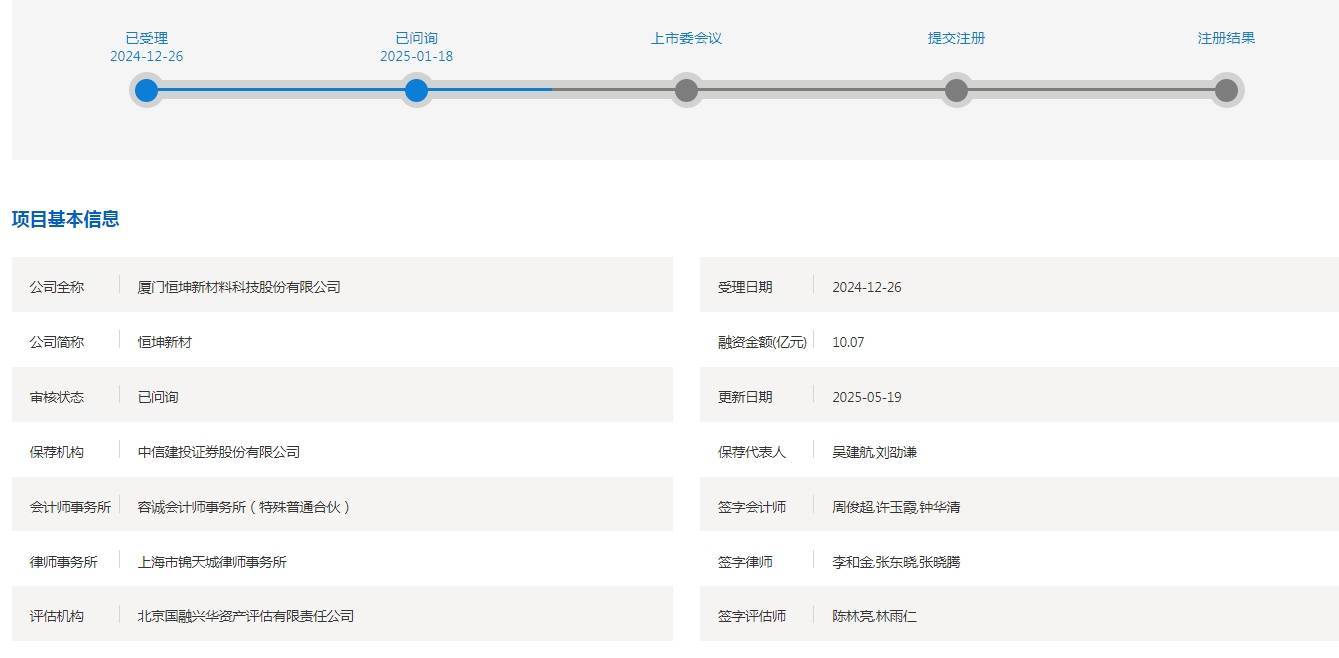The width and height of the screenshot is (1339, 658).
Task: Select the 上市委会议 gray stage circle
Action: coord(686,90)
